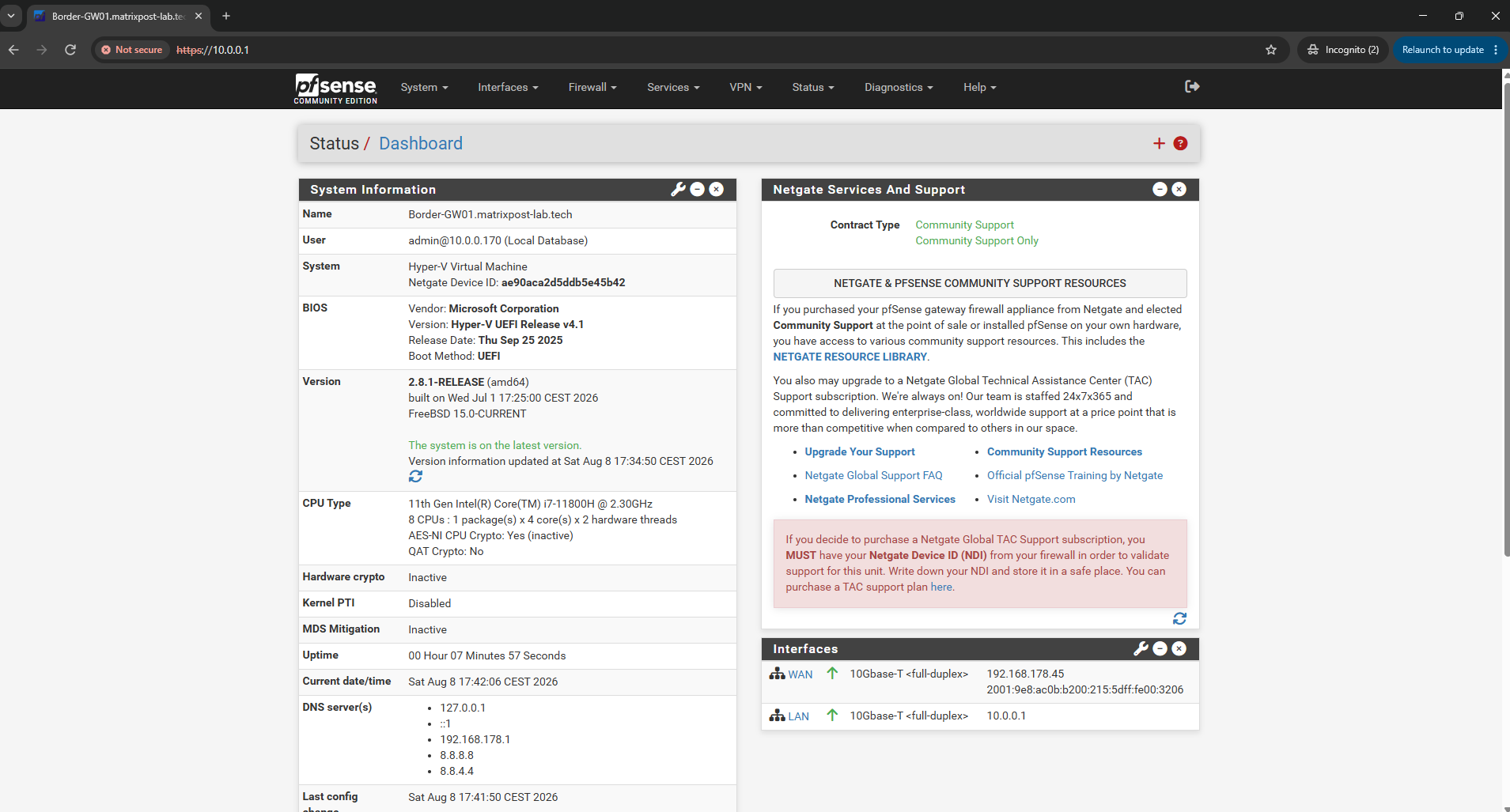1510x812 pixels.
Task: Configure System Information widget via wrench icon
Action: click(678, 189)
